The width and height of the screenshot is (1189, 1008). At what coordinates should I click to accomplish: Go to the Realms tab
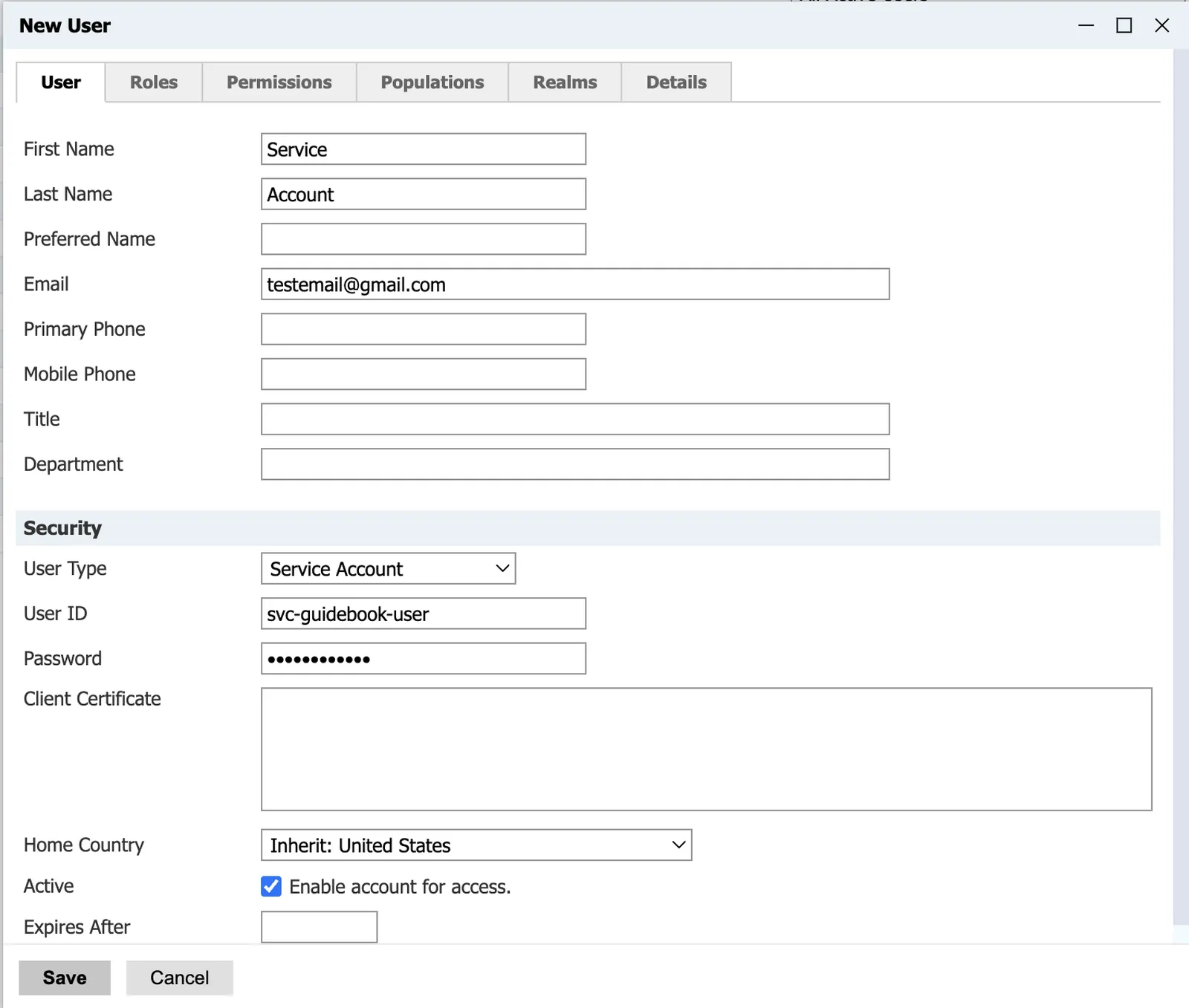565,82
